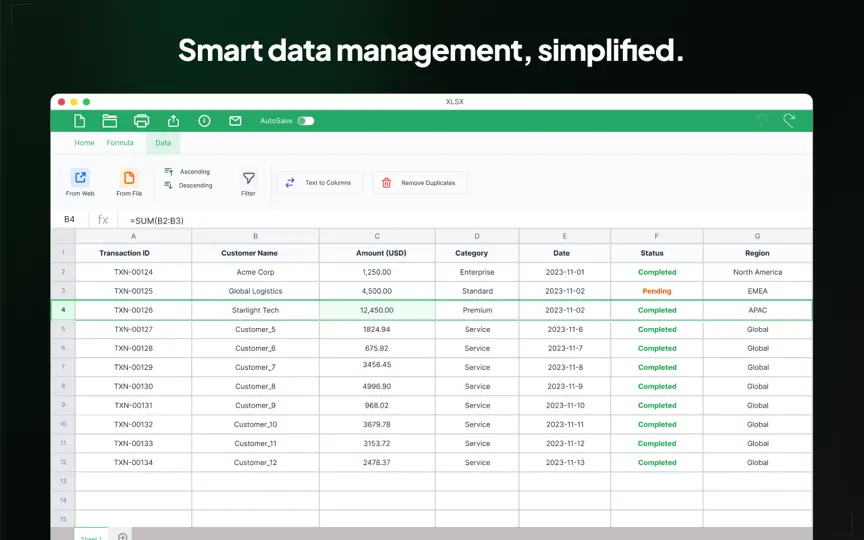
Task: Click the undo arrow icon
Action: coord(762,120)
